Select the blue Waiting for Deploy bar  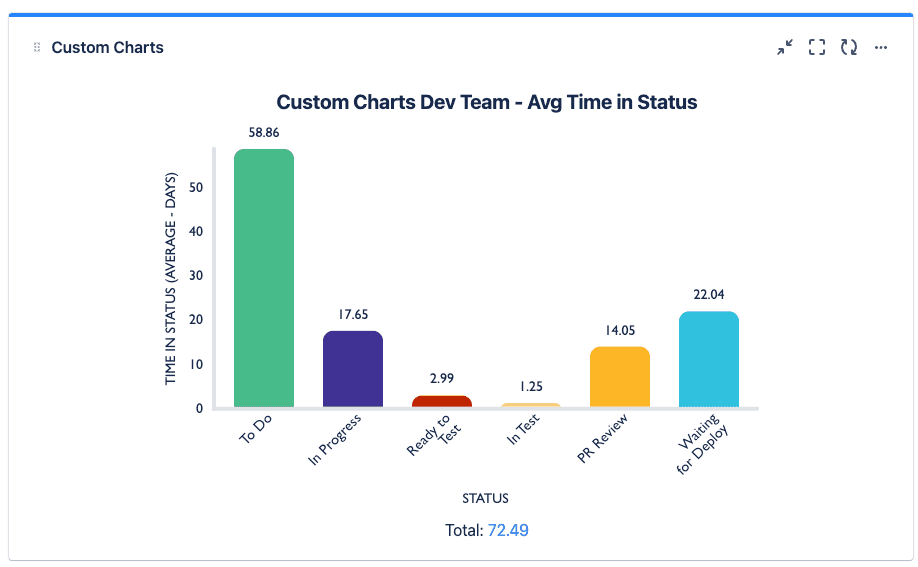coord(709,360)
